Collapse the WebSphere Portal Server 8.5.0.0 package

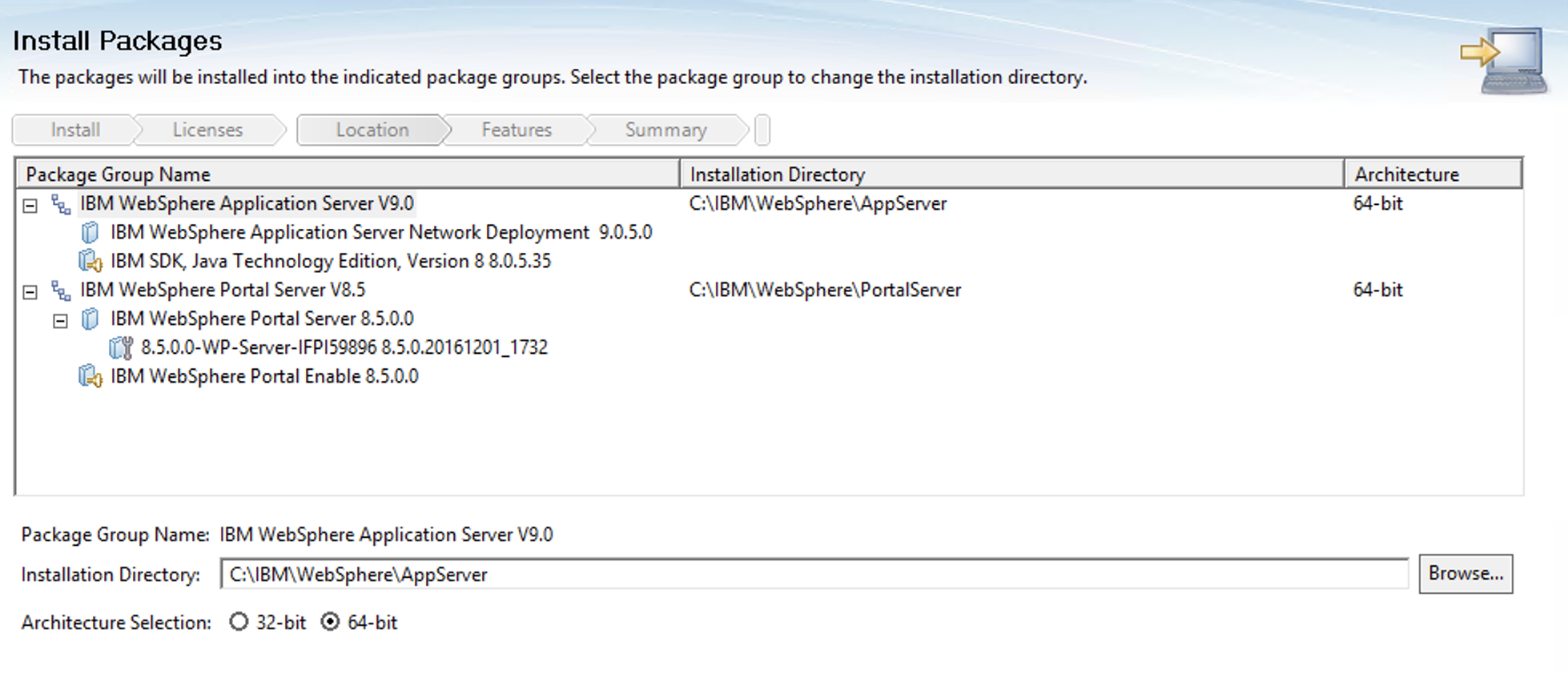[x=60, y=321]
